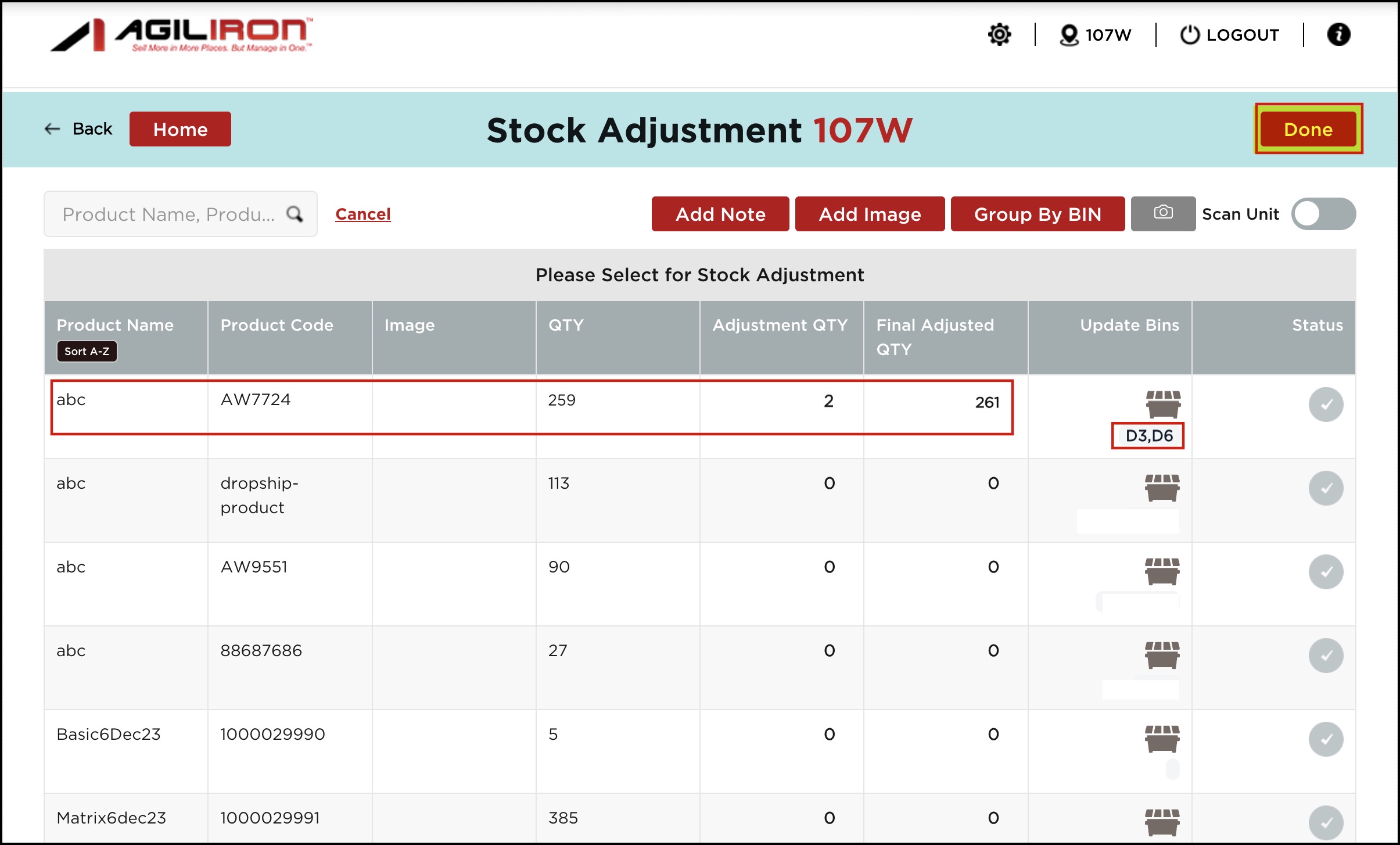Viewport: 1400px width, 845px height.
Task: Click Sort A-Z under Product Name
Action: click(x=87, y=351)
